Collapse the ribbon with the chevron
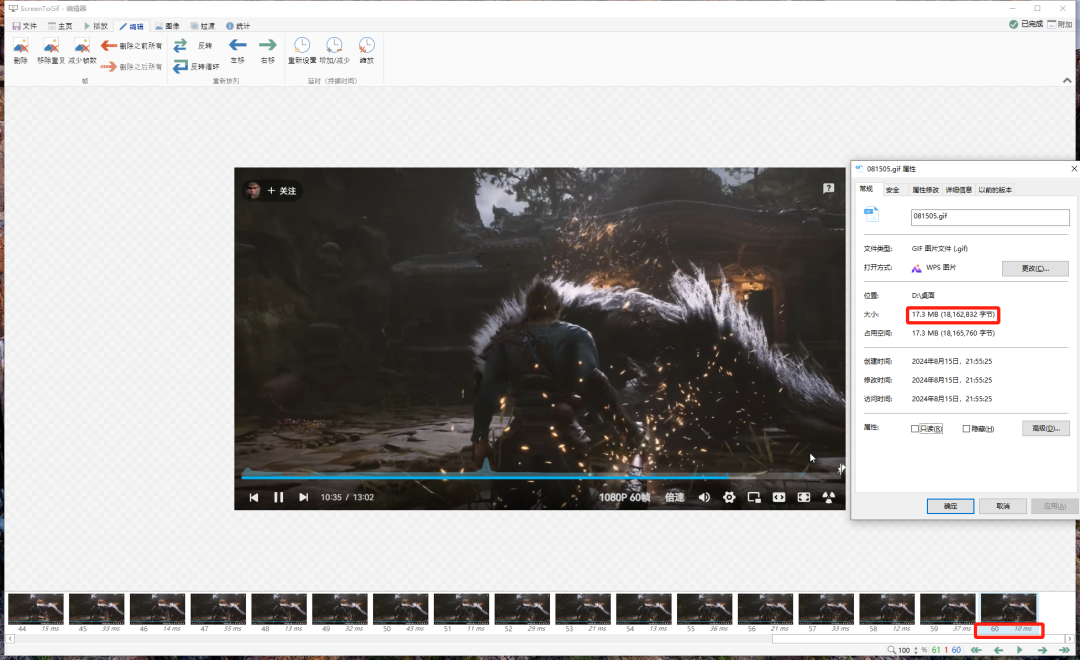 coord(1067,81)
